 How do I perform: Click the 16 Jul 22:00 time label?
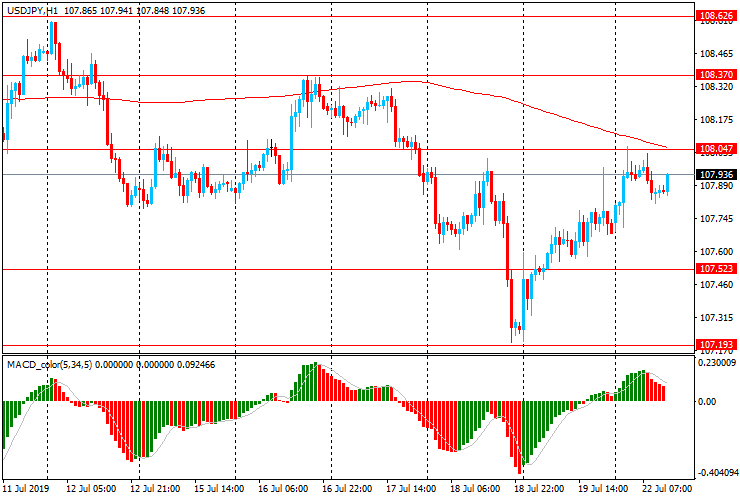point(347,488)
